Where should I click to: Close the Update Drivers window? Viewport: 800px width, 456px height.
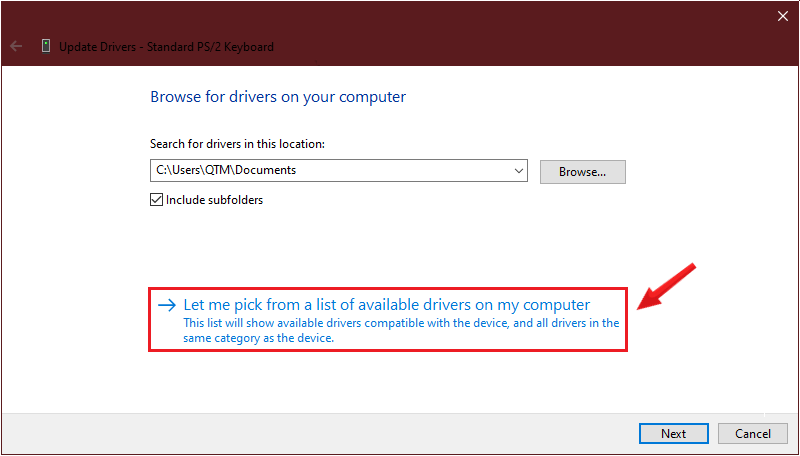[783, 16]
